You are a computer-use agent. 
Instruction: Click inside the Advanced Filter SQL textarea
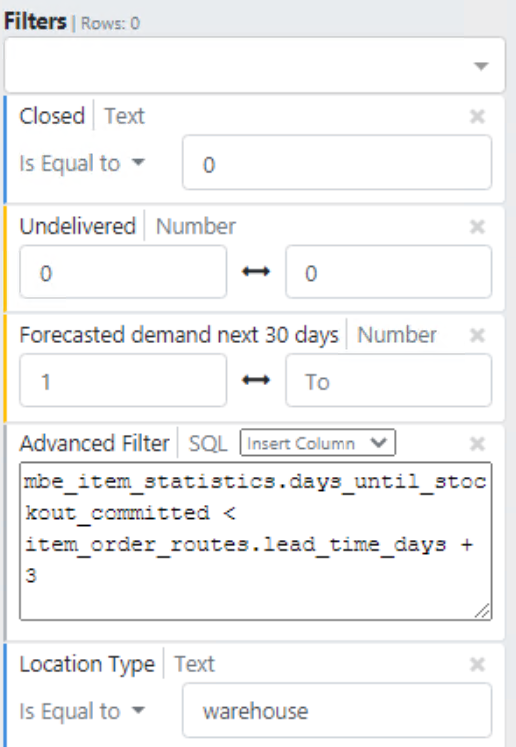click(x=255, y=541)
